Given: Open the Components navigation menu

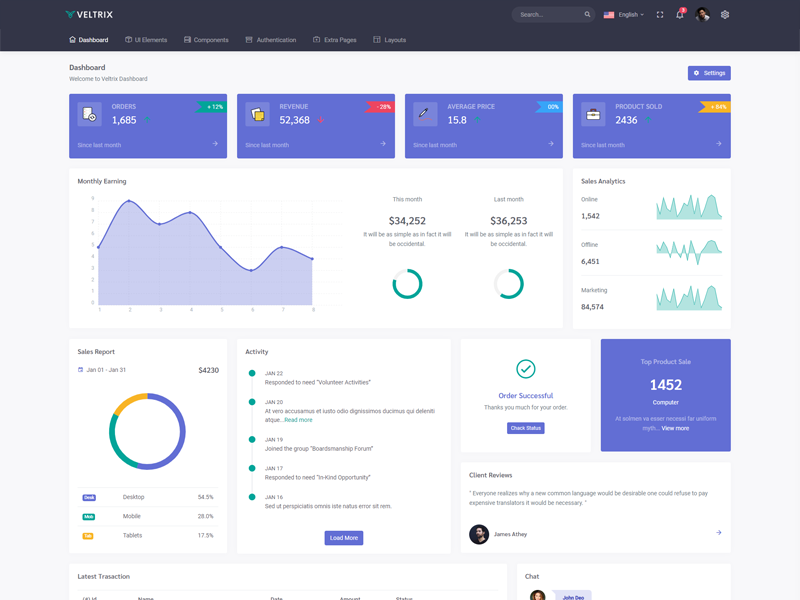Looking at the screenshot, I should coord(206,40).
